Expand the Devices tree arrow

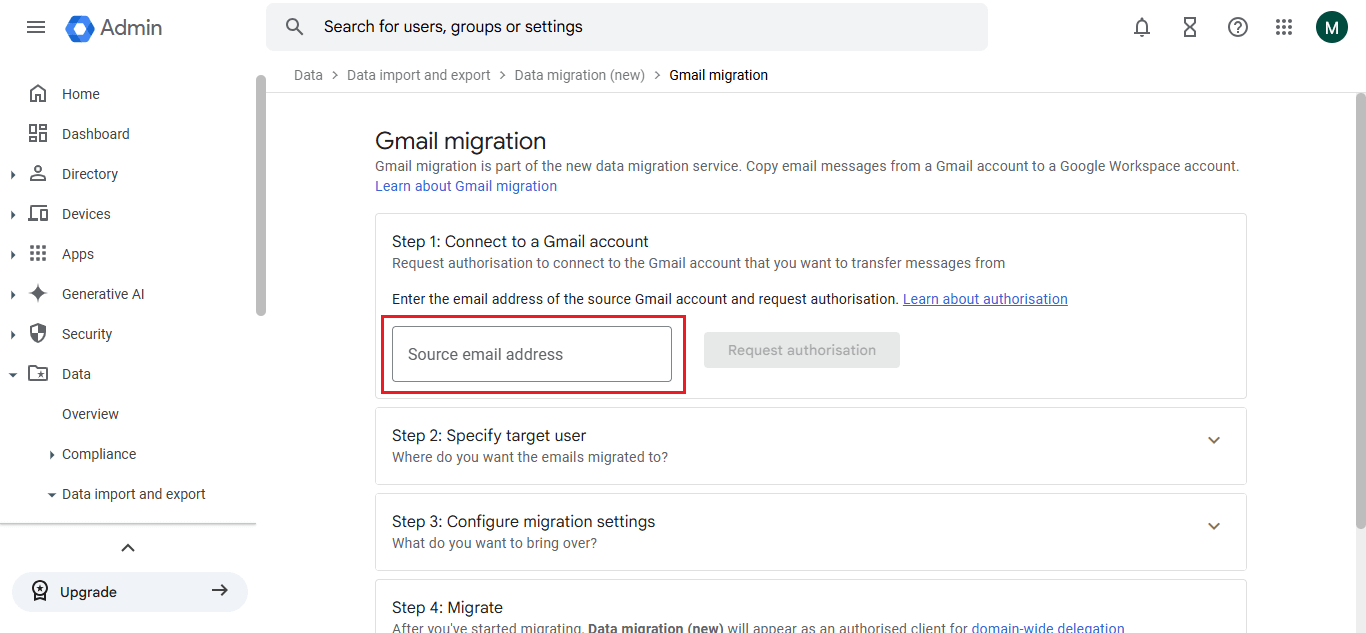tap(13, 215)
